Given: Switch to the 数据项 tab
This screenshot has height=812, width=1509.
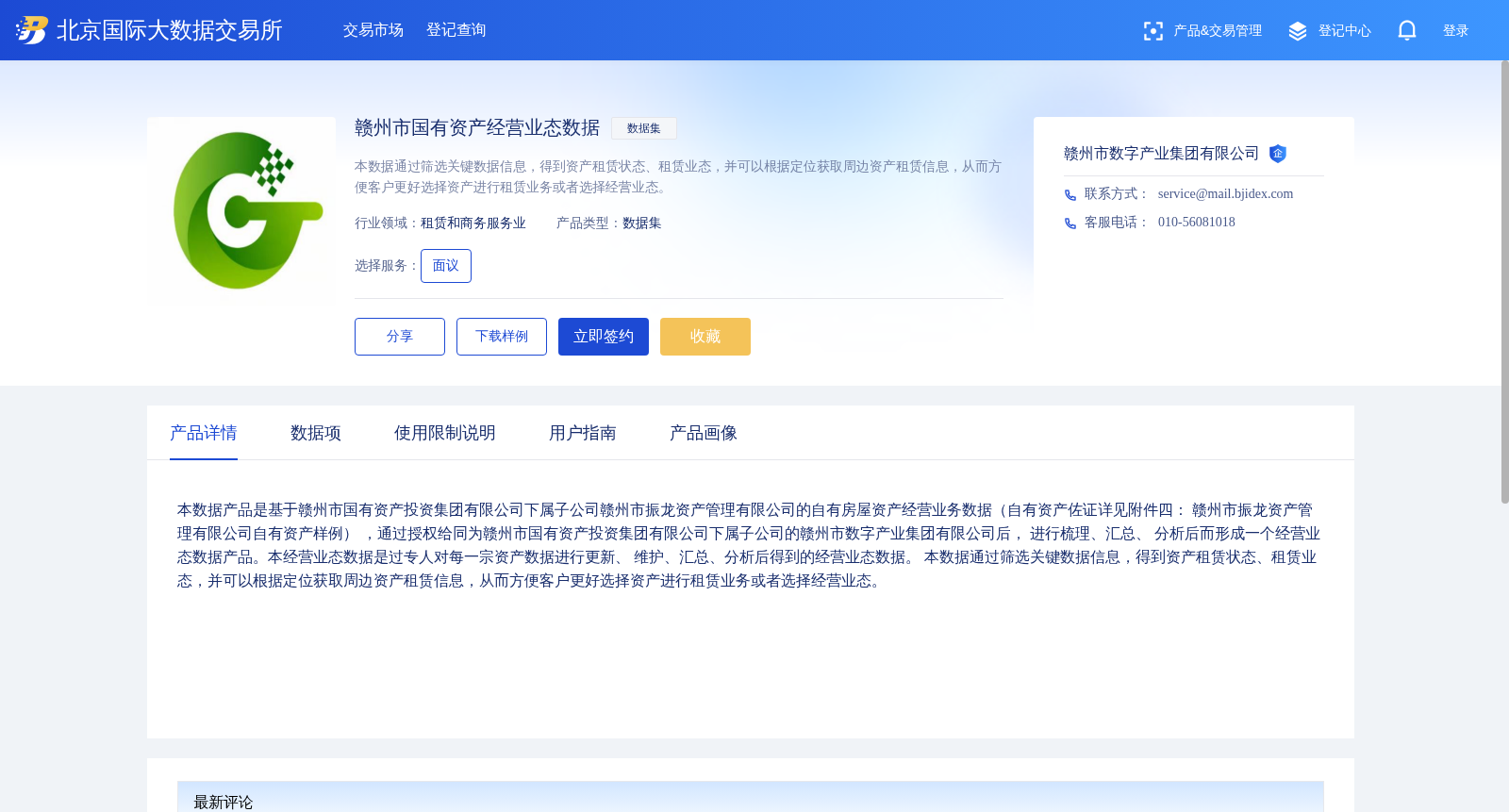Looking at the screenshot, I should click(316, 433).
